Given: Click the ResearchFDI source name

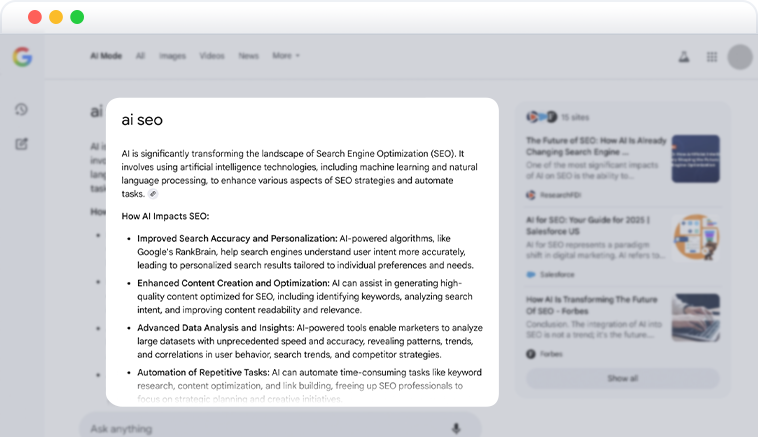Looking at the screenshot, I should [x=560, y=195].
